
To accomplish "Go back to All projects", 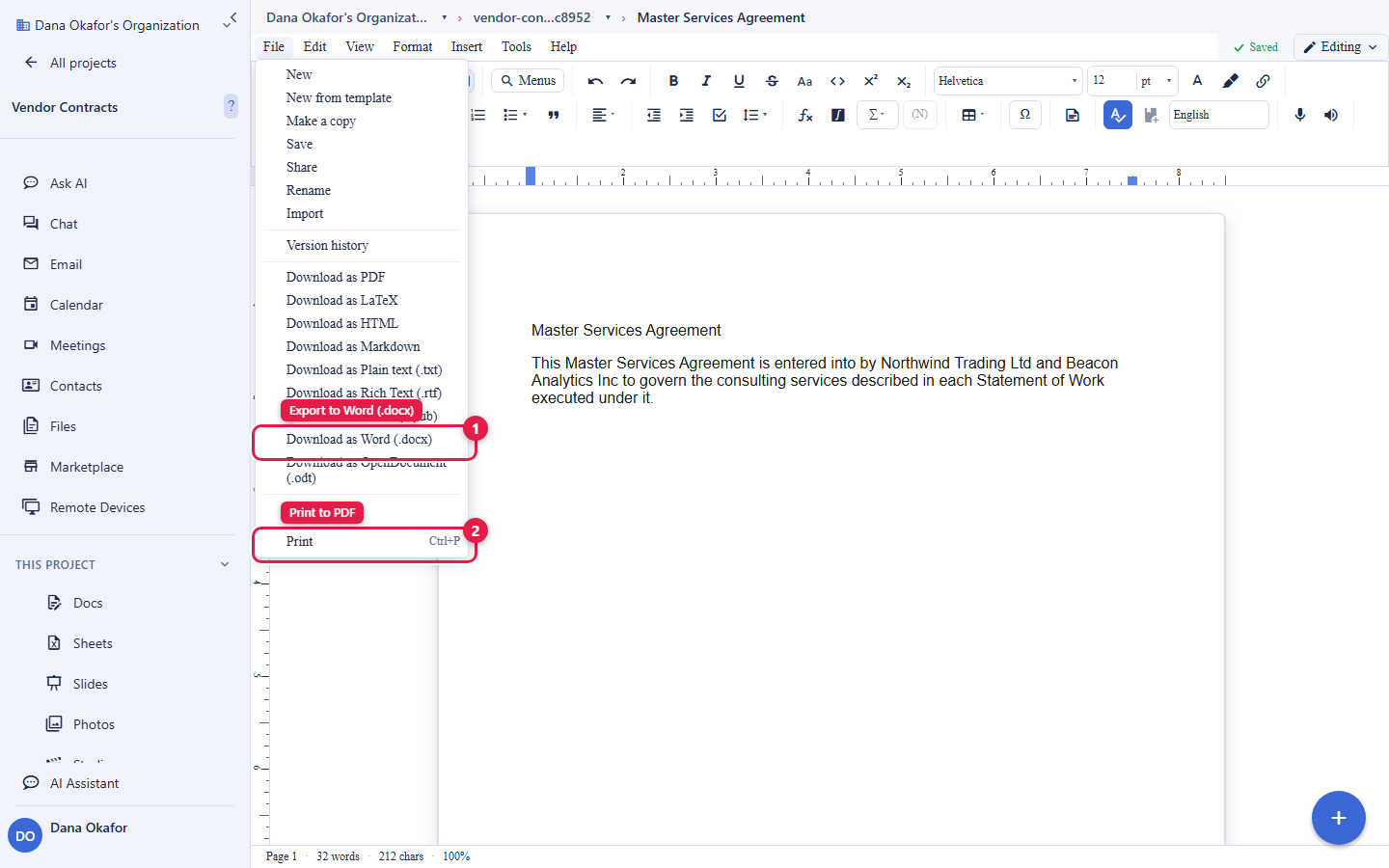I will click(70, 63).
